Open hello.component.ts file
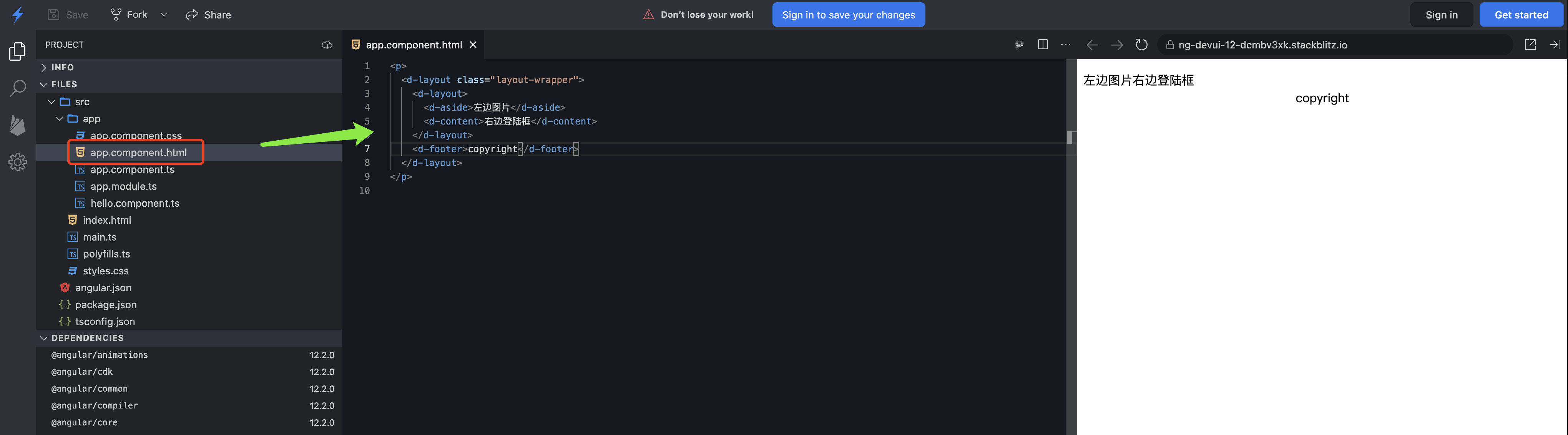 (189, 203)
